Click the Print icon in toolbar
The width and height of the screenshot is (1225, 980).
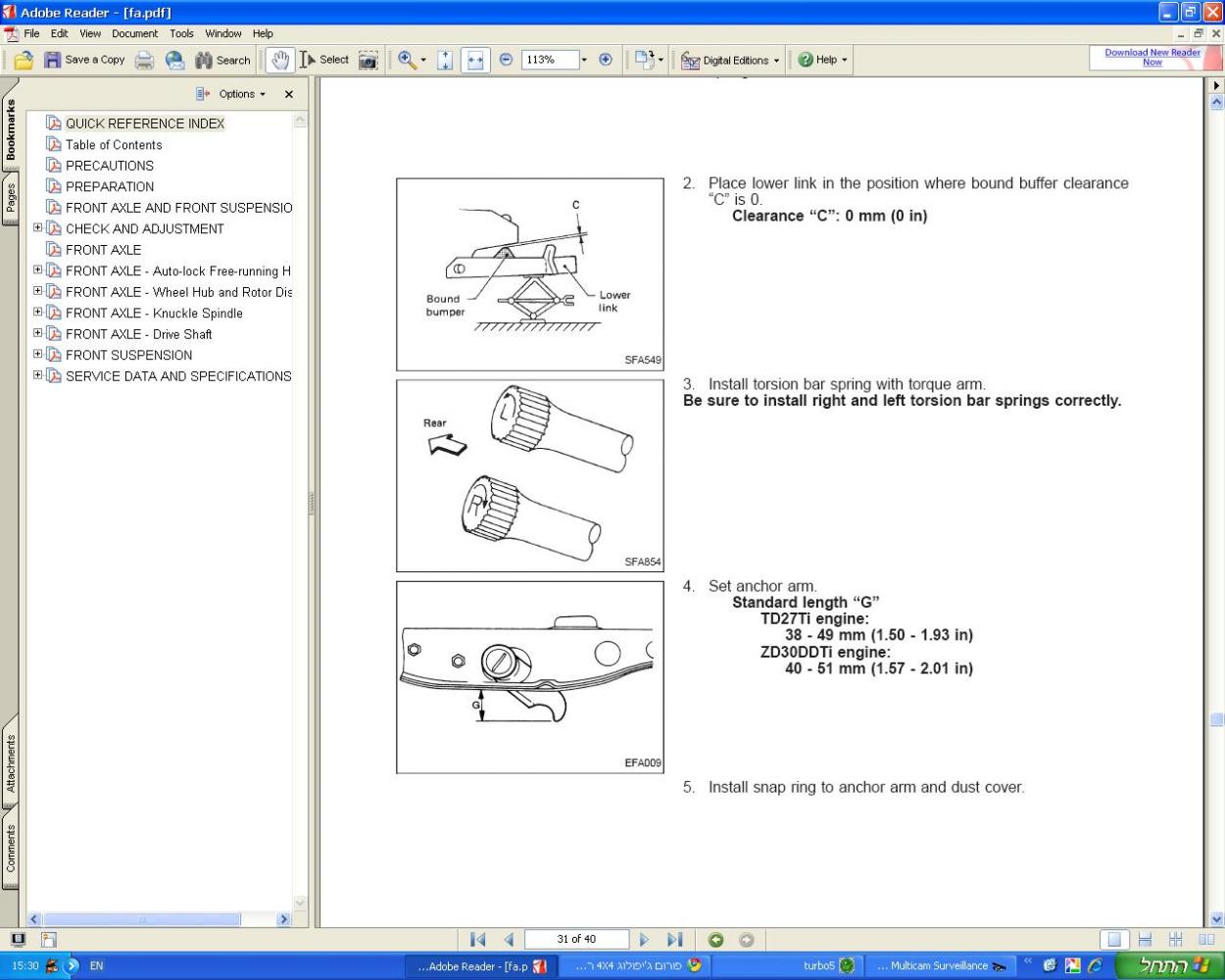(x=144, y=60)
